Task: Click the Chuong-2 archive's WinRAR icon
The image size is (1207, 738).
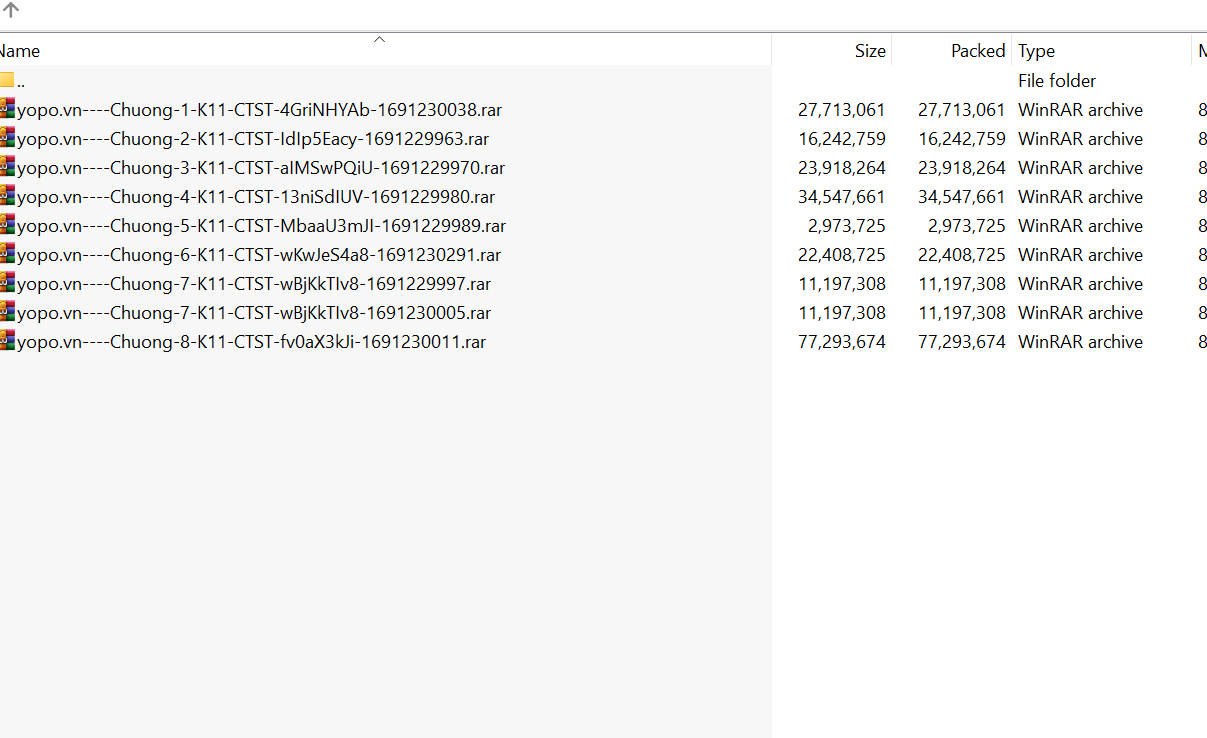Action: (8, 138)
